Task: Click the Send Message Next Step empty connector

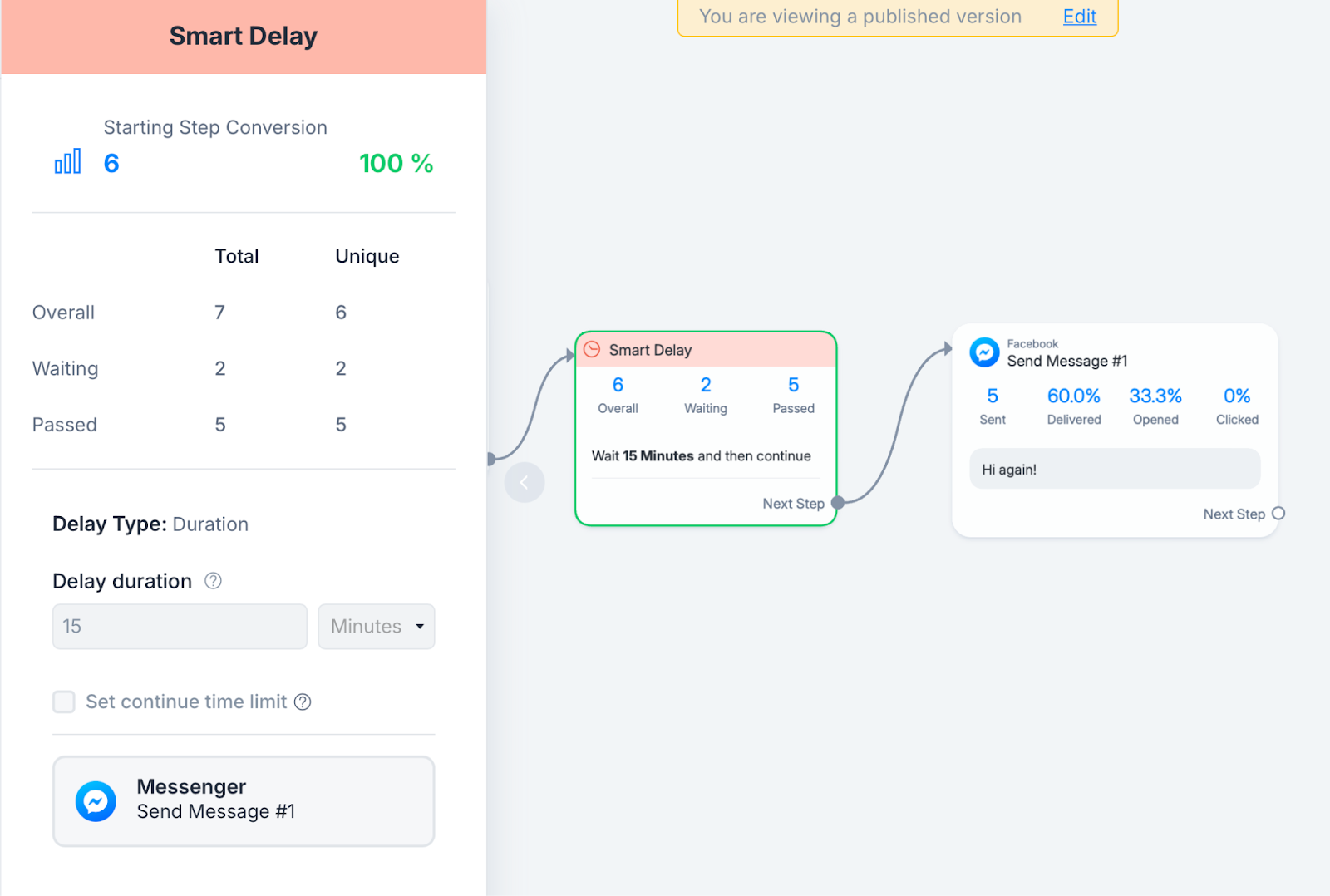Action: coord(1278,514)
